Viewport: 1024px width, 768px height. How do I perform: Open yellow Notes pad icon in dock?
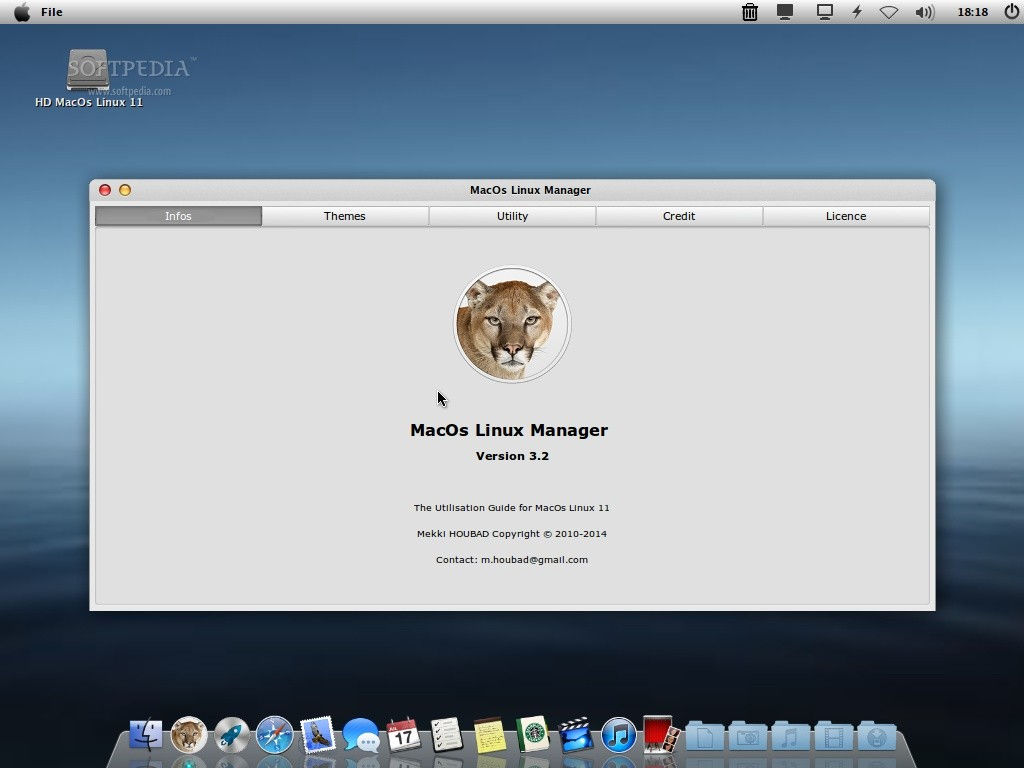(x=490, y=735)
